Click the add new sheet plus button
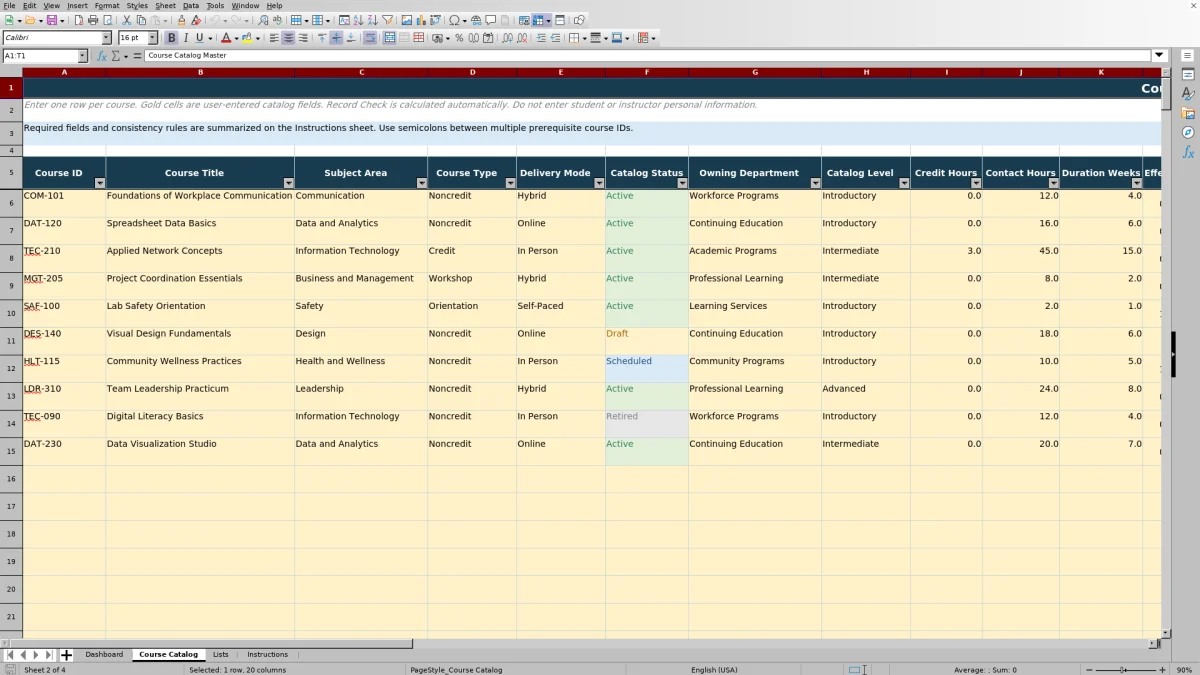1200x675 pixels. [66, 655]
